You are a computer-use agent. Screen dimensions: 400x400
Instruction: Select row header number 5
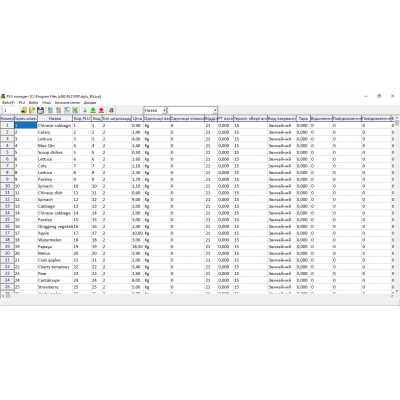[7, 152]
